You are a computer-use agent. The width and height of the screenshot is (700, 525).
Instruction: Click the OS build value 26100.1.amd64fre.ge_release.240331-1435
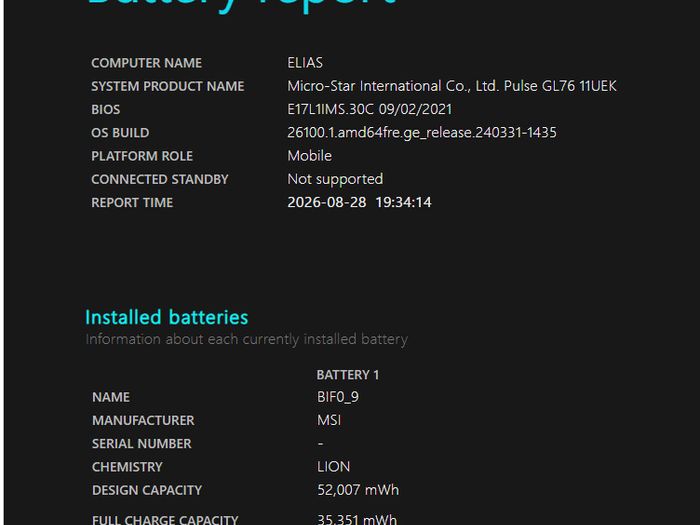(x=422, y=133)
